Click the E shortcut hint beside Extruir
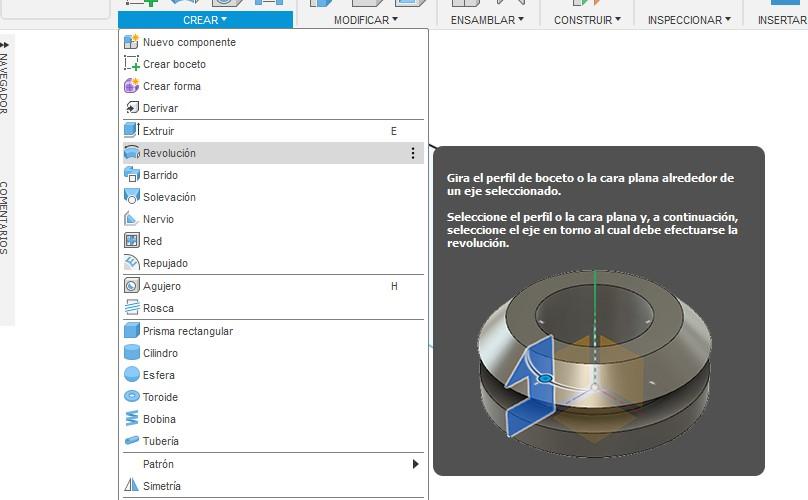The width and height of the screenshot is (808, 500). click(x=394, y=131)
